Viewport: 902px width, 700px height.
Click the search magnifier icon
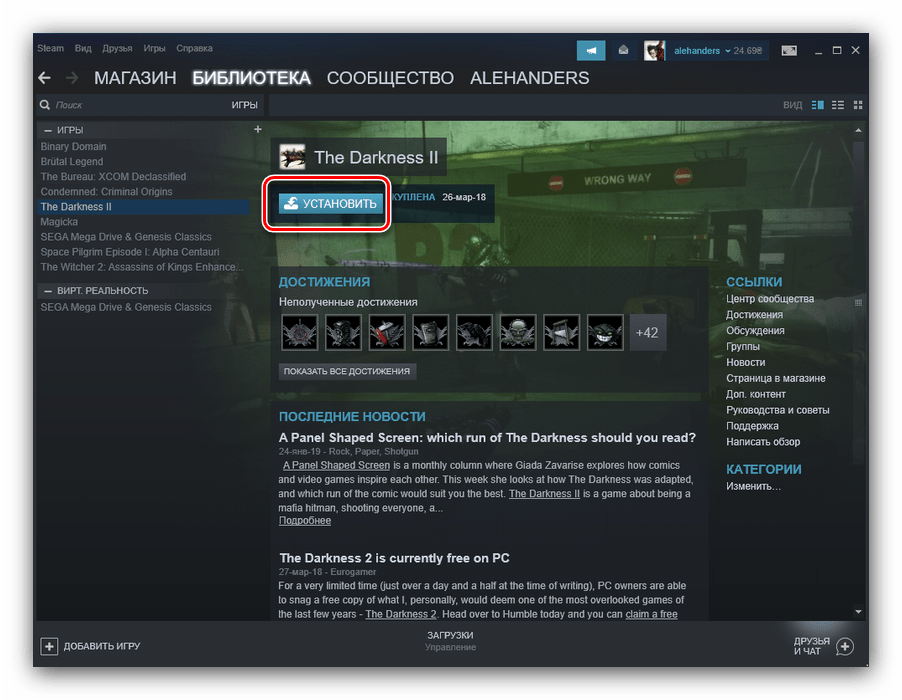pyautogui.click(x=45, y=105)
